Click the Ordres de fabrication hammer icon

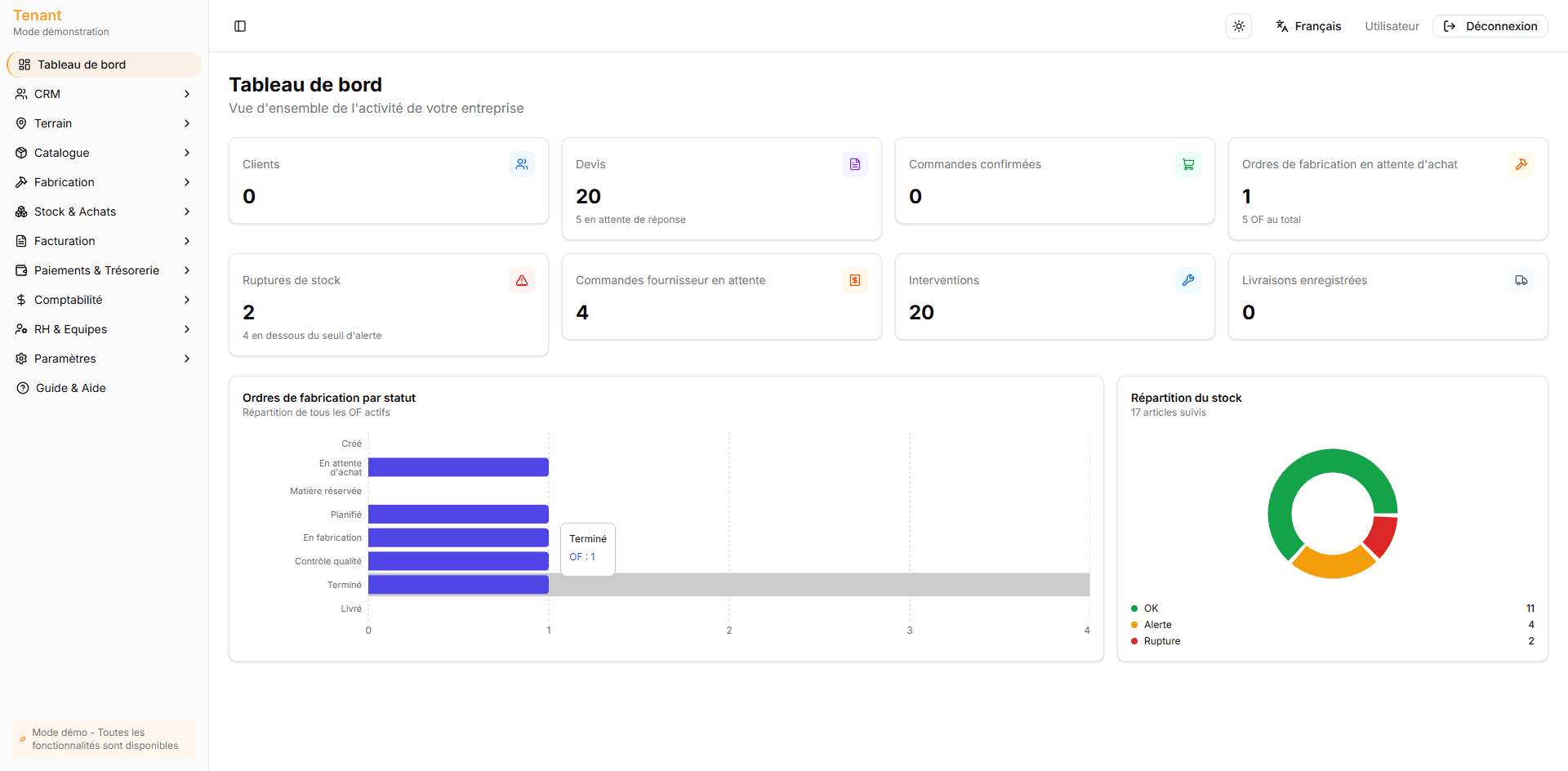click(x=1521, y=164)
